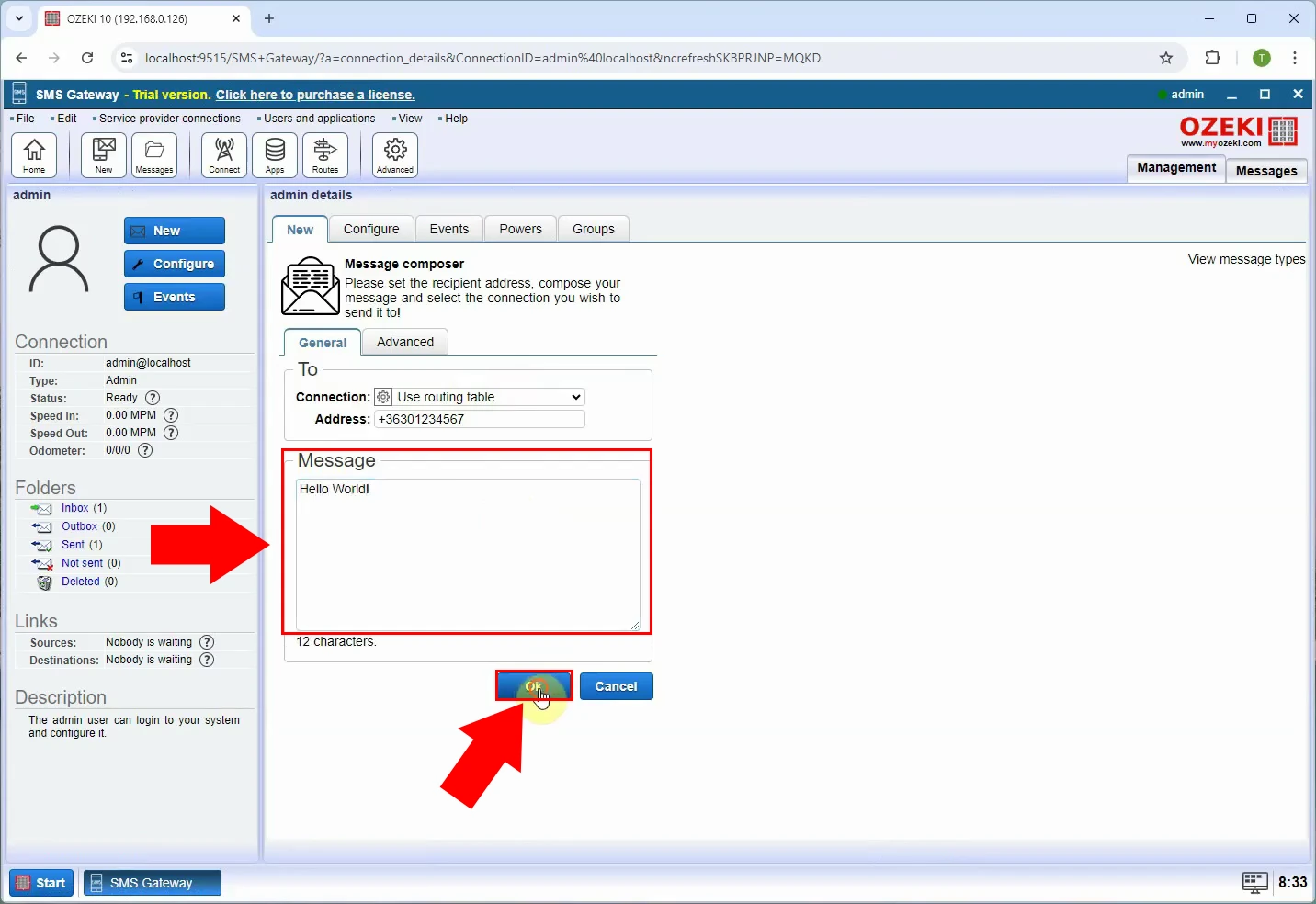Click the gear icon next to Connection dropdown

tap(383, 397)
